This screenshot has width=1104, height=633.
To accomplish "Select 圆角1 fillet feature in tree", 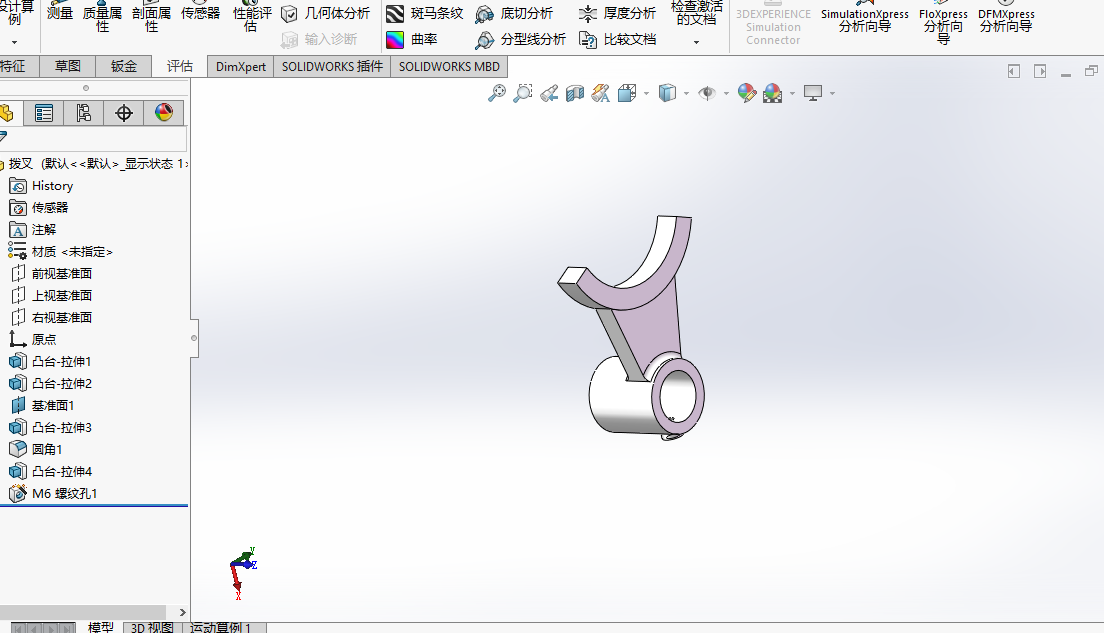I will tap(36, 449).
